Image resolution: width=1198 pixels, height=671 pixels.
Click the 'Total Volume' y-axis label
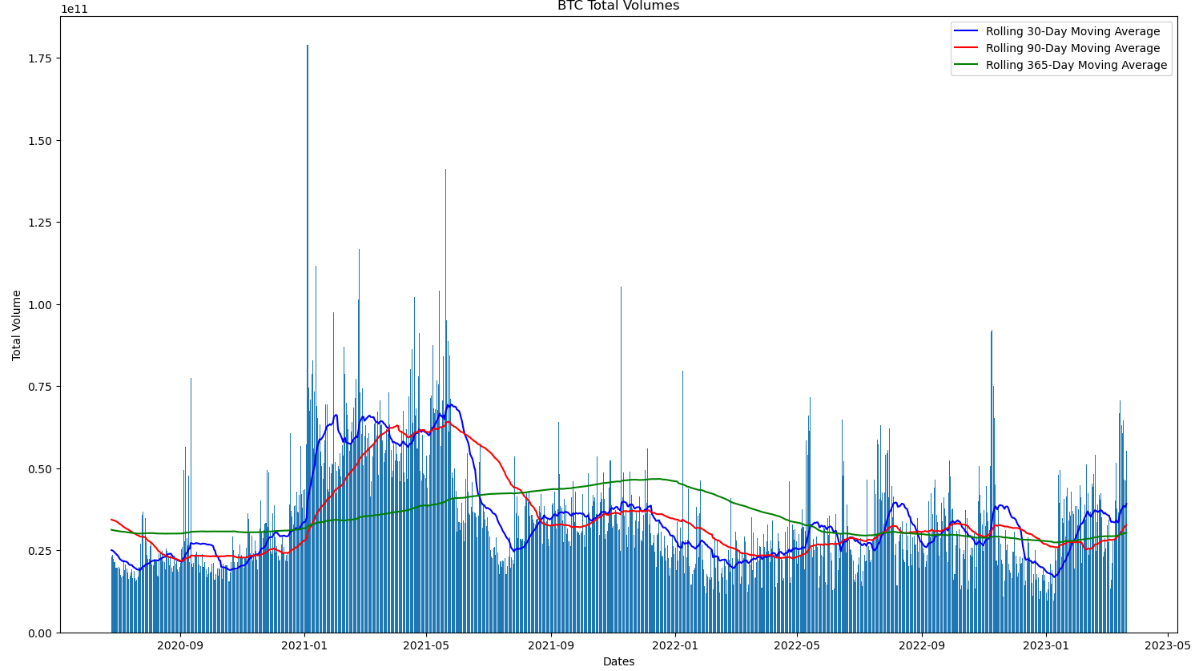tap(16, 326)
